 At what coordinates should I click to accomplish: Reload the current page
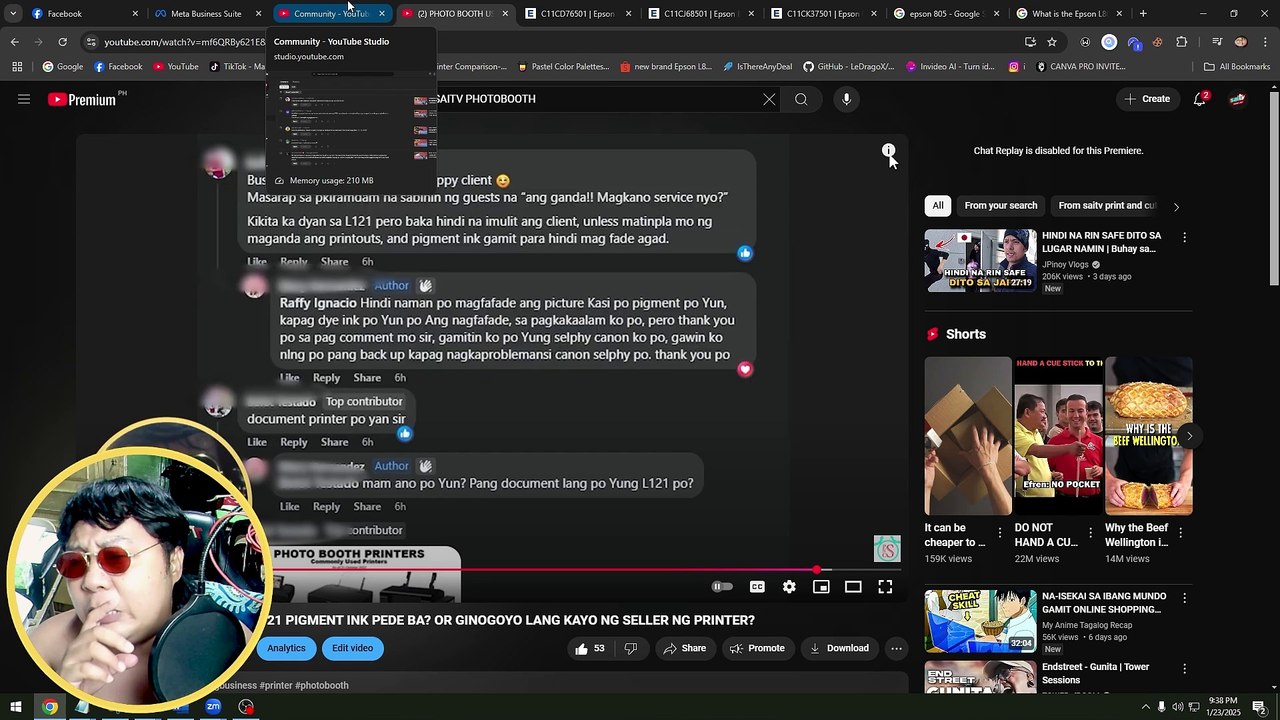pos(63,42)
